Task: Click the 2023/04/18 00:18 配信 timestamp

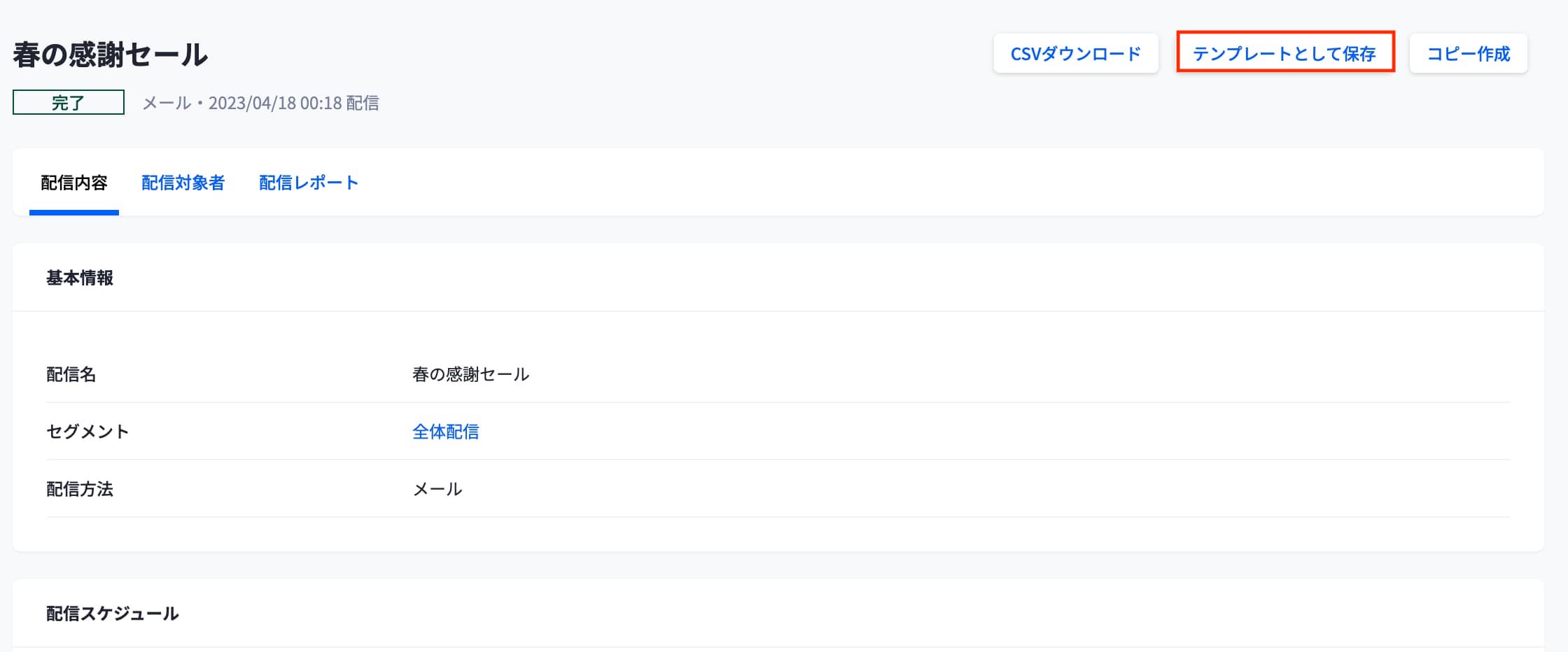Action: click(x=293, y=104)
